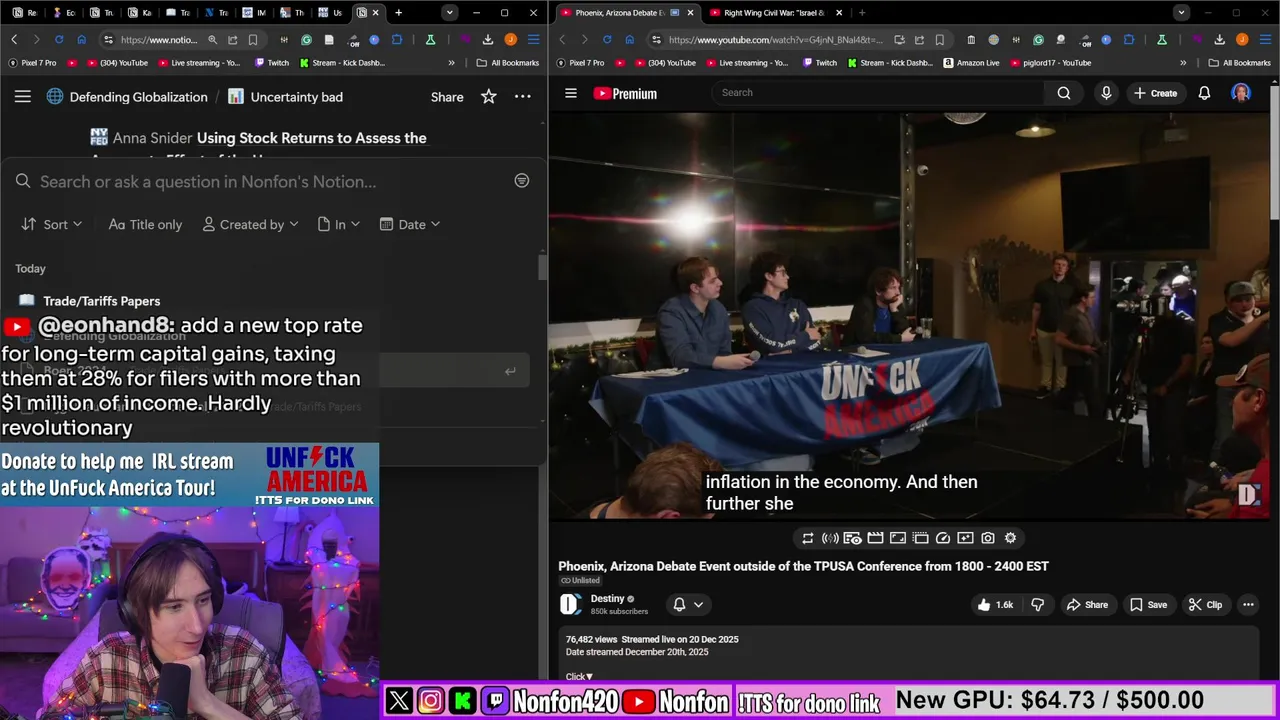Click the YouTube Create button
Viewport: 1280px width, 720px height.
pos(1155,93)
